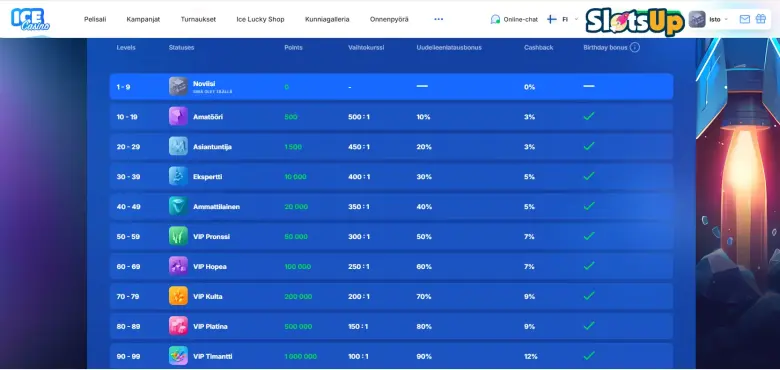This screenshot has width=780, height=370.
Task: Open the mail envelope icon
Action: tap(745, 19)
